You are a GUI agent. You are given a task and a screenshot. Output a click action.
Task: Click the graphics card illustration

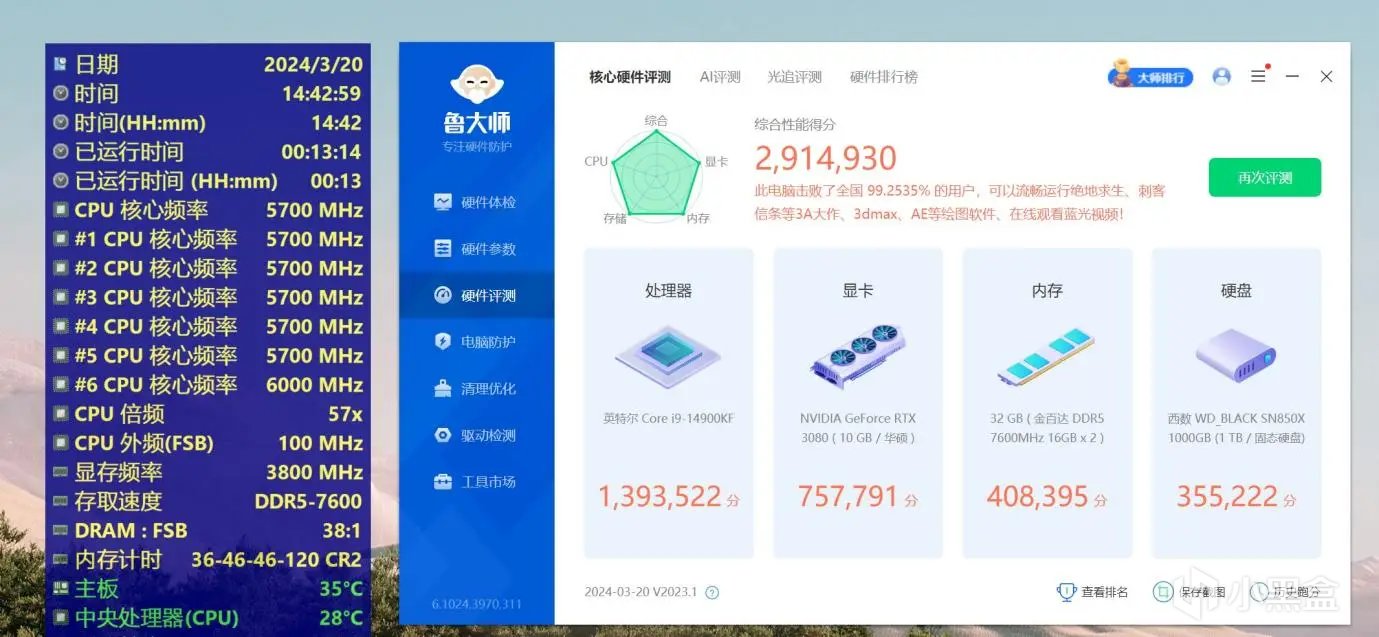click(857, 356)
